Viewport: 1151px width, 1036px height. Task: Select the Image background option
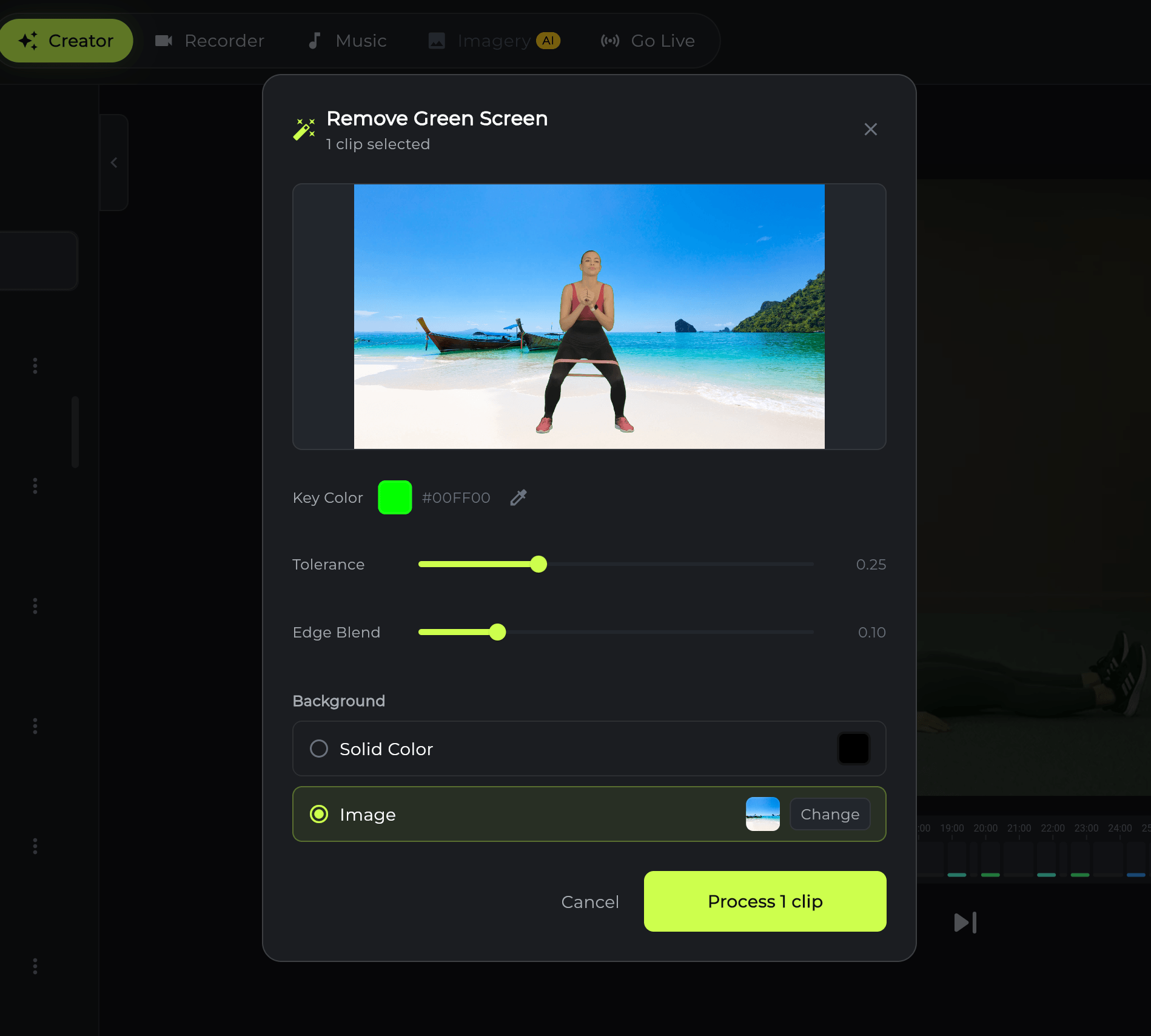pyautogui.click(x=318, y=814)
